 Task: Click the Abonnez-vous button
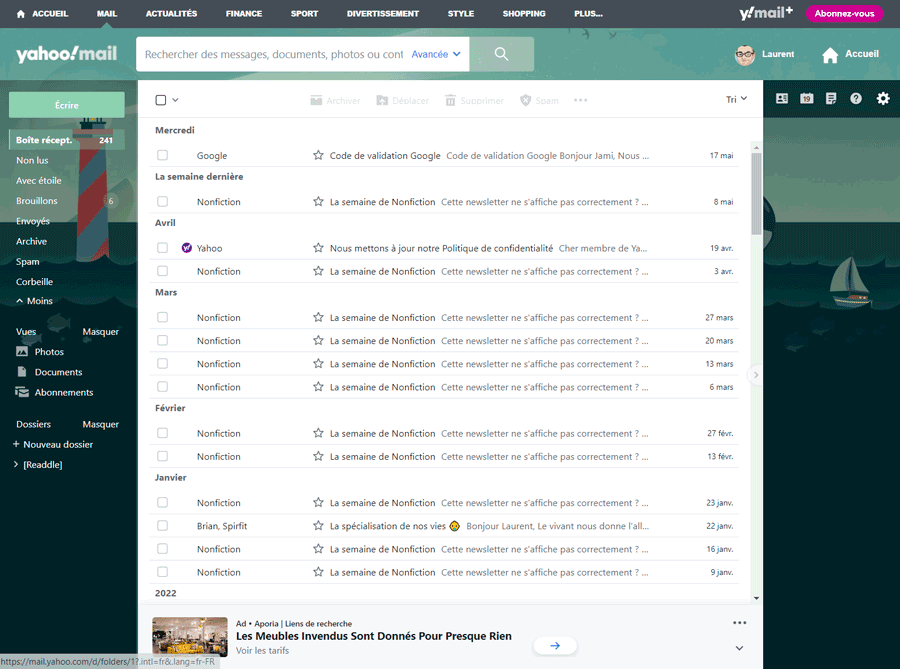coord(844,14)
